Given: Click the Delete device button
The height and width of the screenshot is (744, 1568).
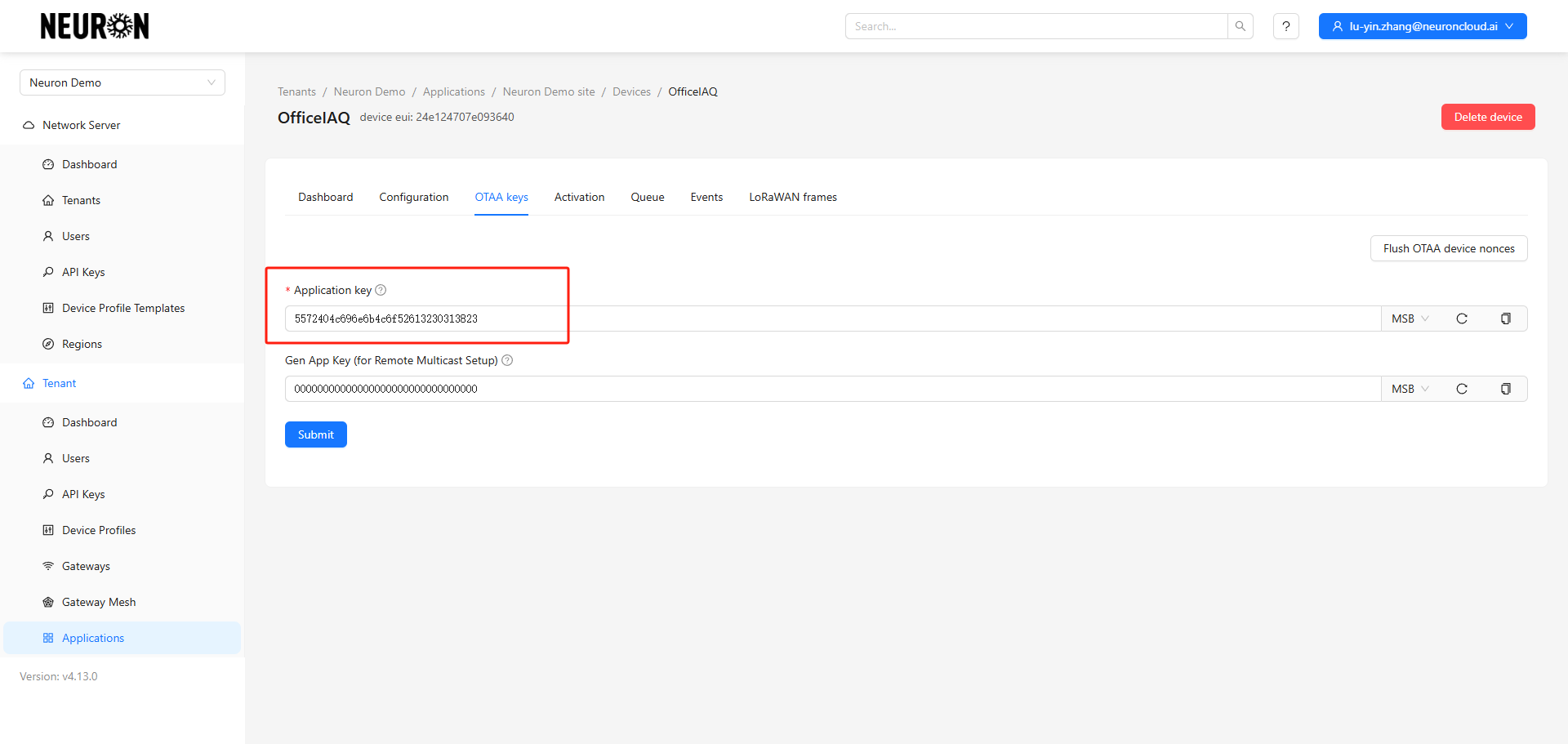Looking at the screenshot, I should [x=1488, y=117].
